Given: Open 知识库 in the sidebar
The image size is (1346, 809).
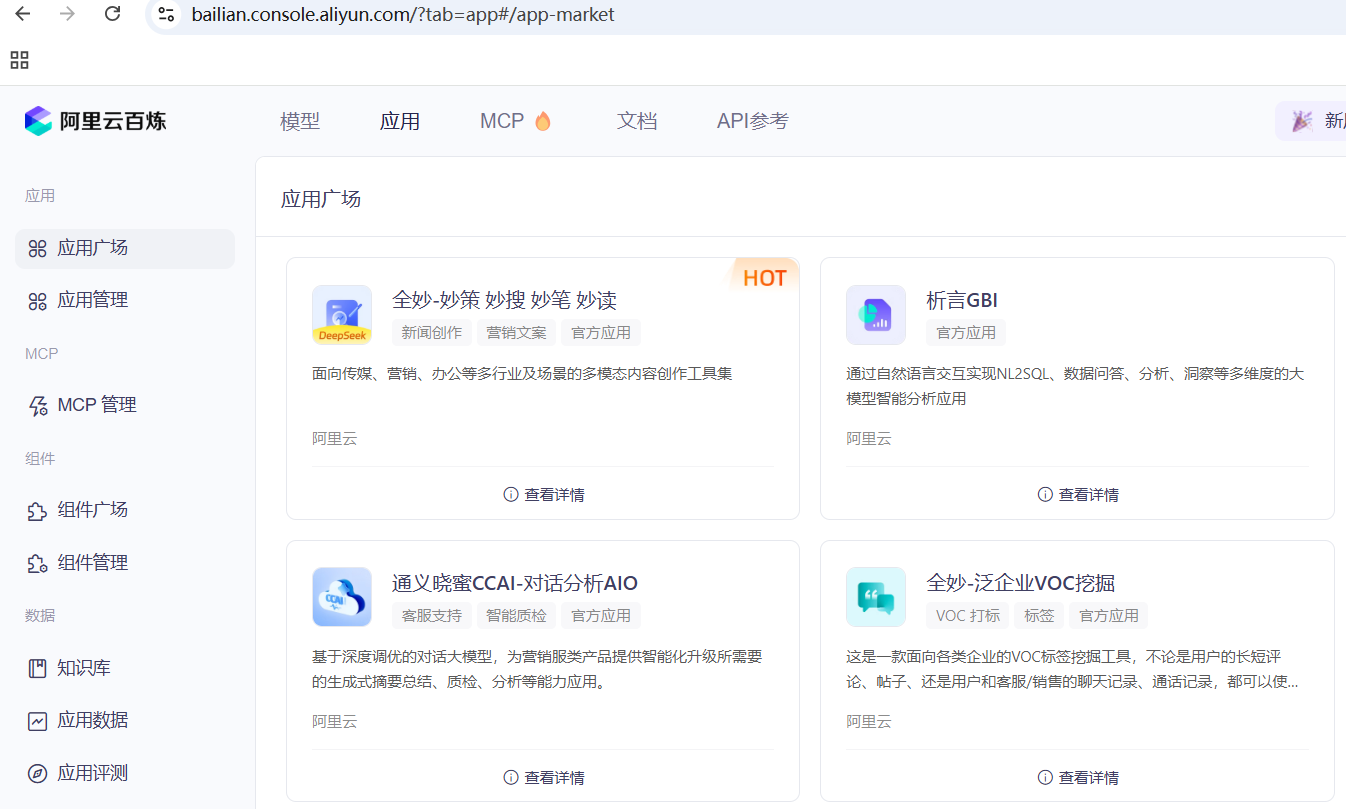Looking at the screenshot, I should tap(125, 668).
